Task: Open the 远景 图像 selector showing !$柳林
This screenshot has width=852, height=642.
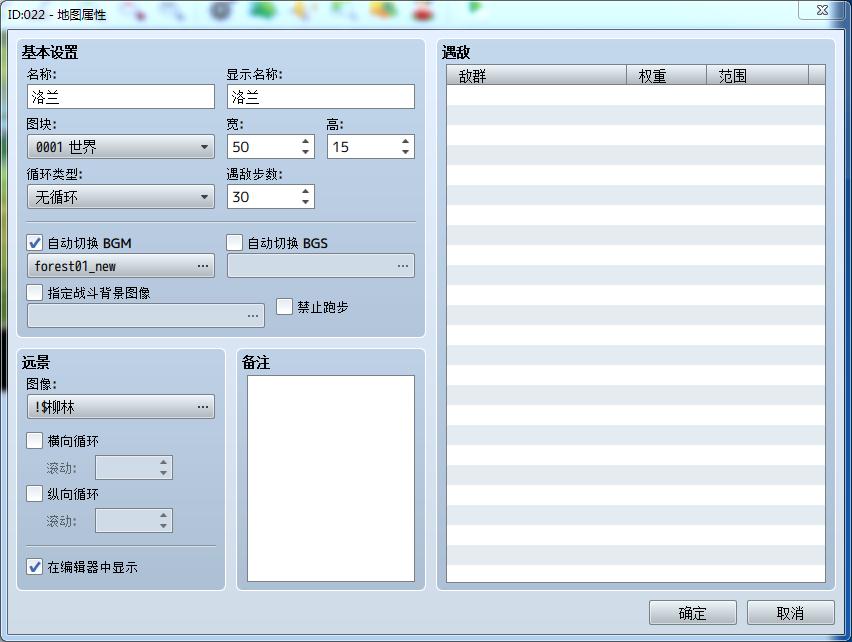Action: 121,406
